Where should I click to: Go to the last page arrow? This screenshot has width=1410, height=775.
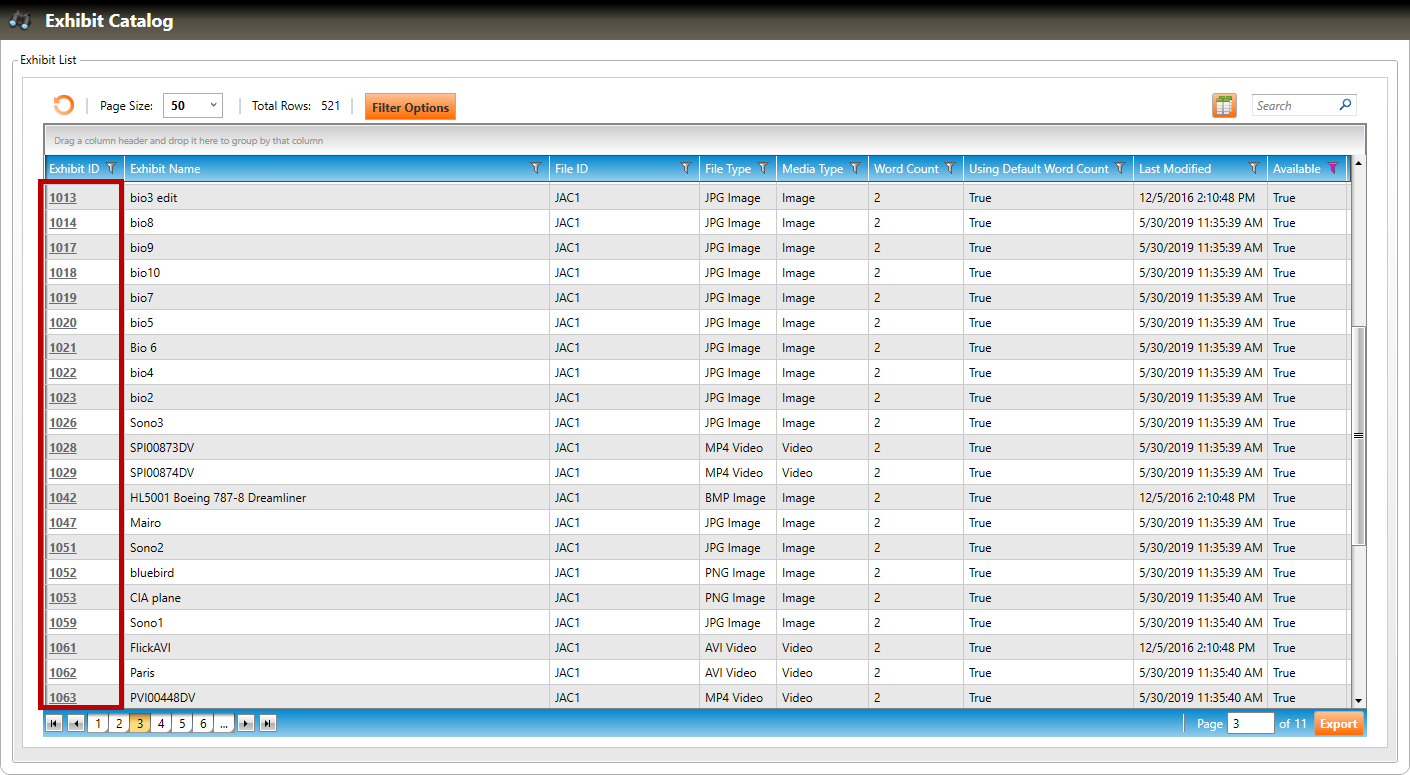[x=268, y=724]
